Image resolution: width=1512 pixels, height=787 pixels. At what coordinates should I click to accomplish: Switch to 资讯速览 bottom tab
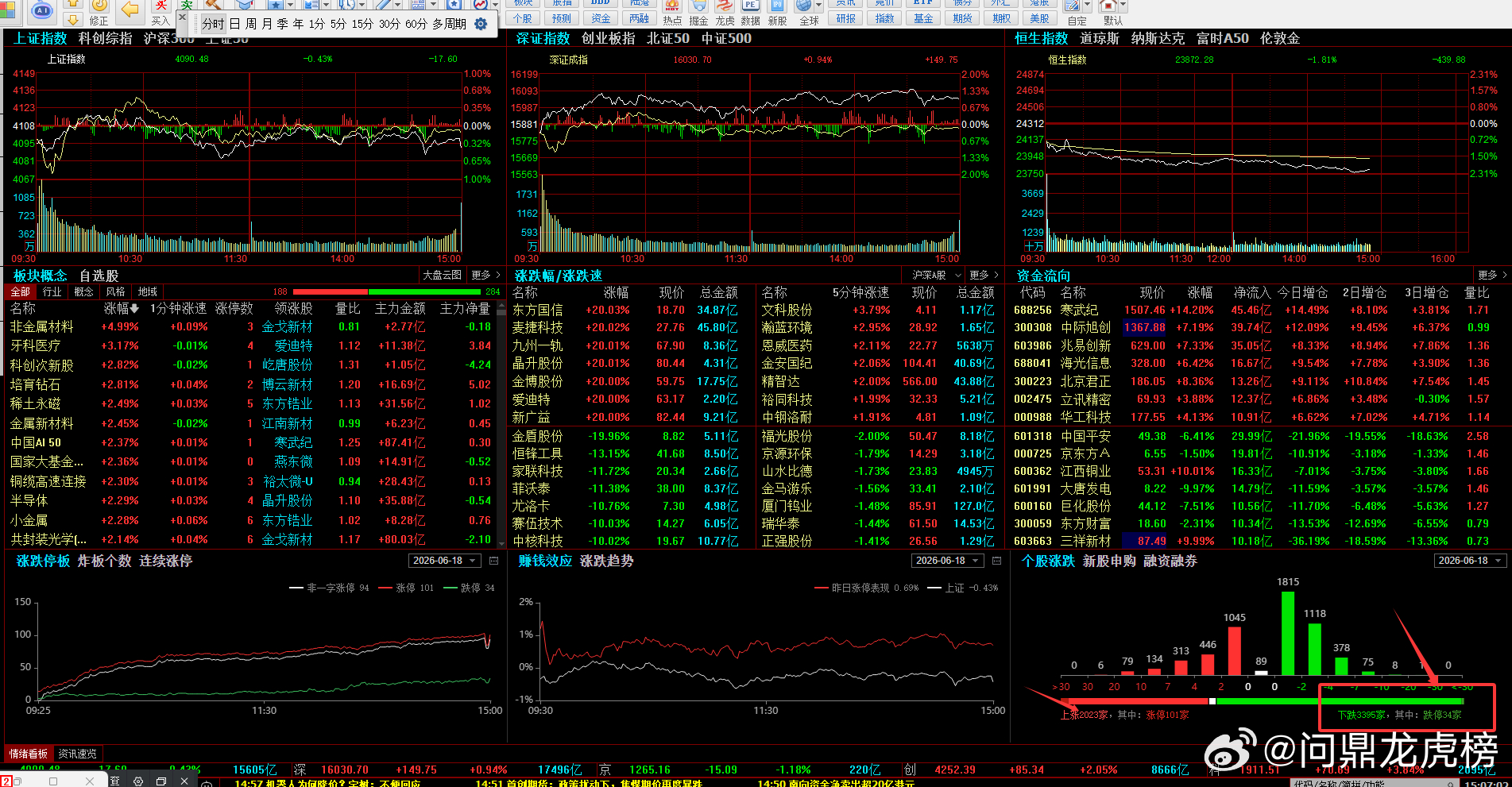click(77, 754)
